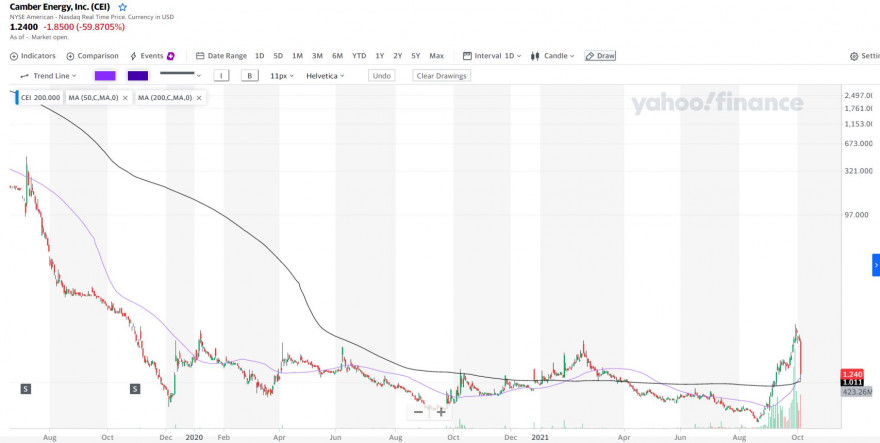
Task: Remove the MA (200,C,MA,0) indicator
Action: (199, 98)
